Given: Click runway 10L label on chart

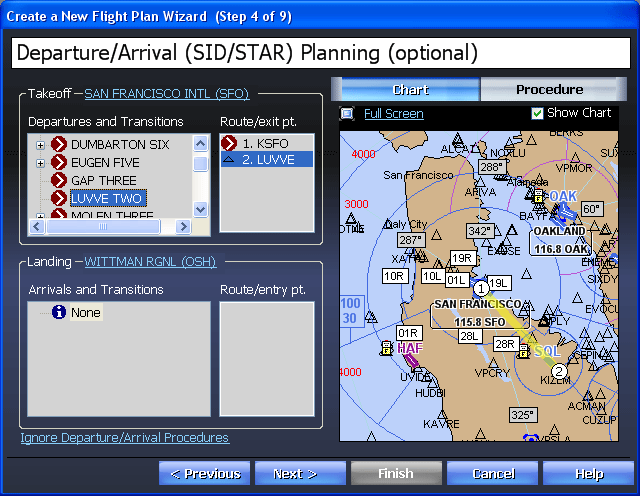Looking at the screenshot, I should (433, 276).
